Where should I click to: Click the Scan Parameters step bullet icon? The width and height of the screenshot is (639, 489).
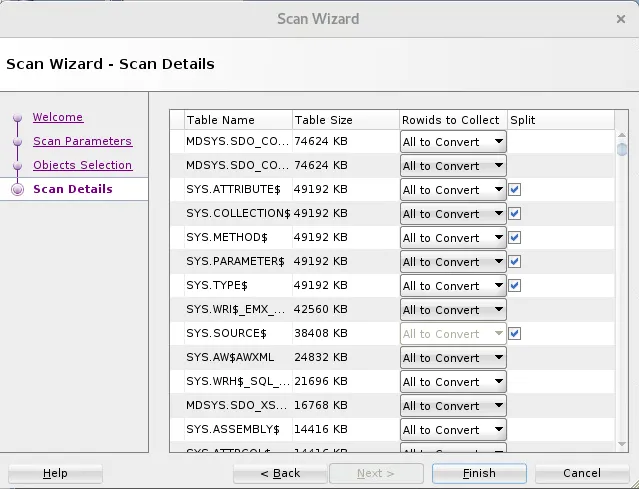[18, 142]
